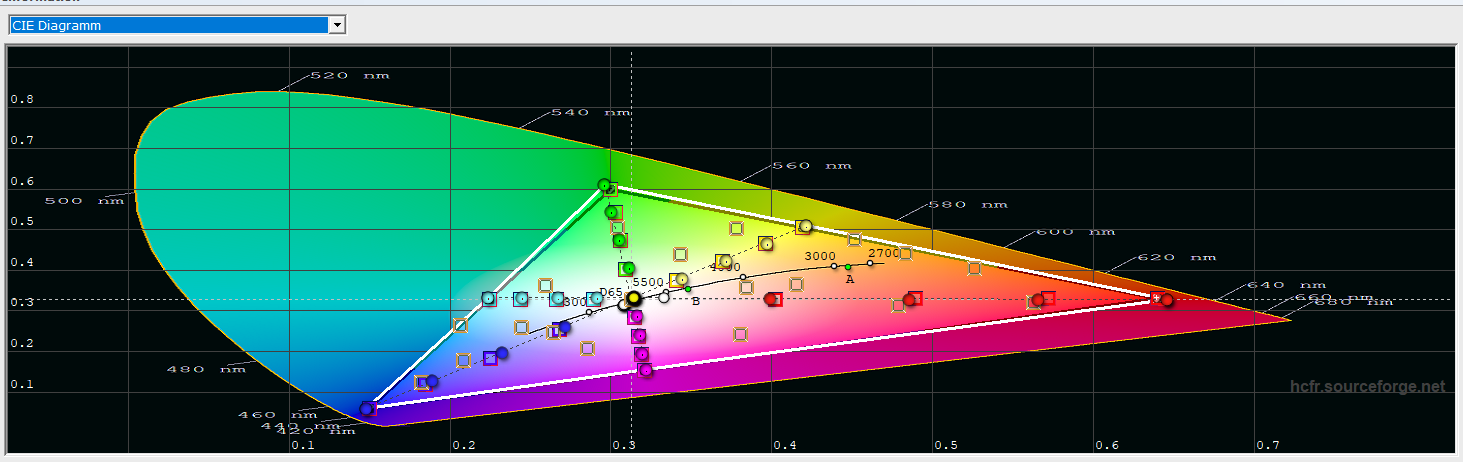Click the y-axis '0.5' value
This screenshot has width=1463, height=462.
pos(21,221)
